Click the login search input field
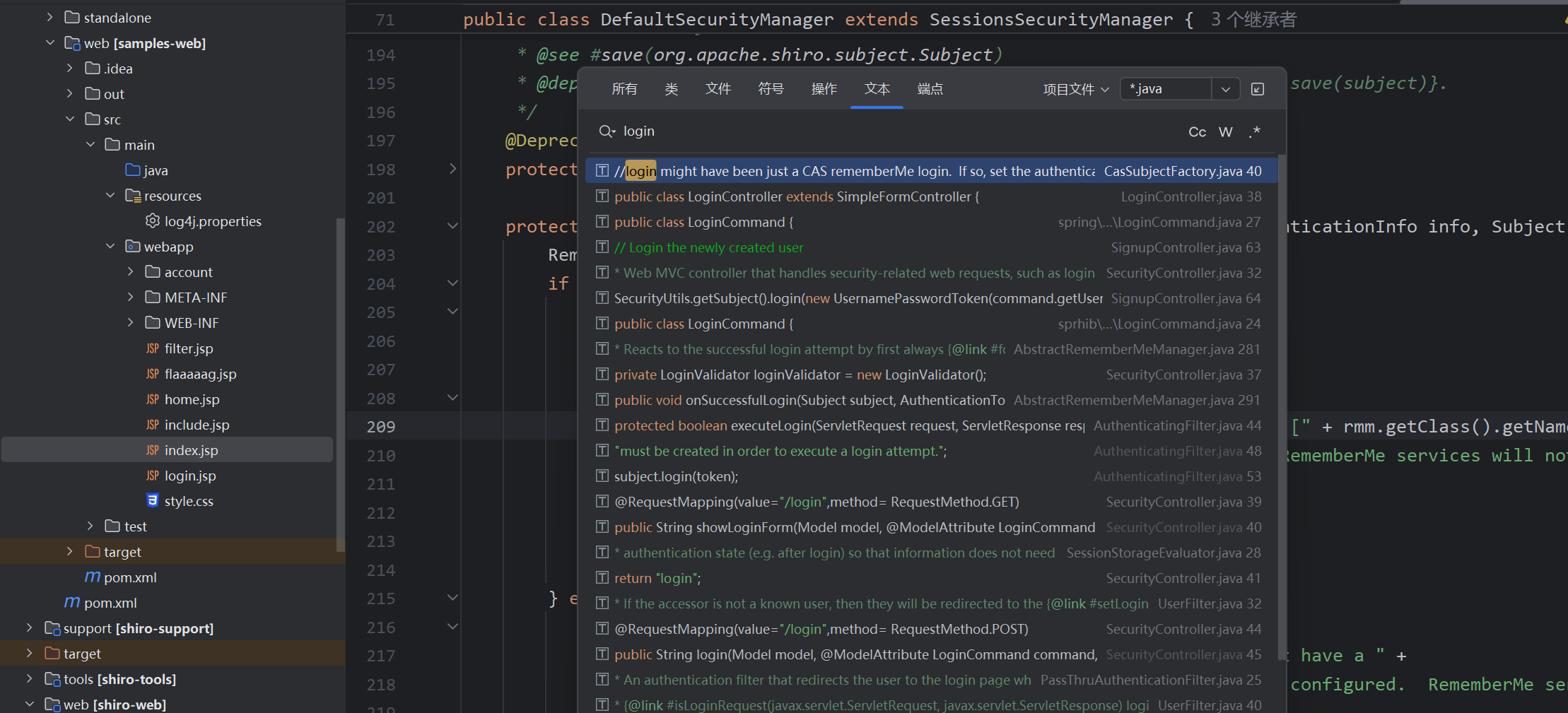 884,131
